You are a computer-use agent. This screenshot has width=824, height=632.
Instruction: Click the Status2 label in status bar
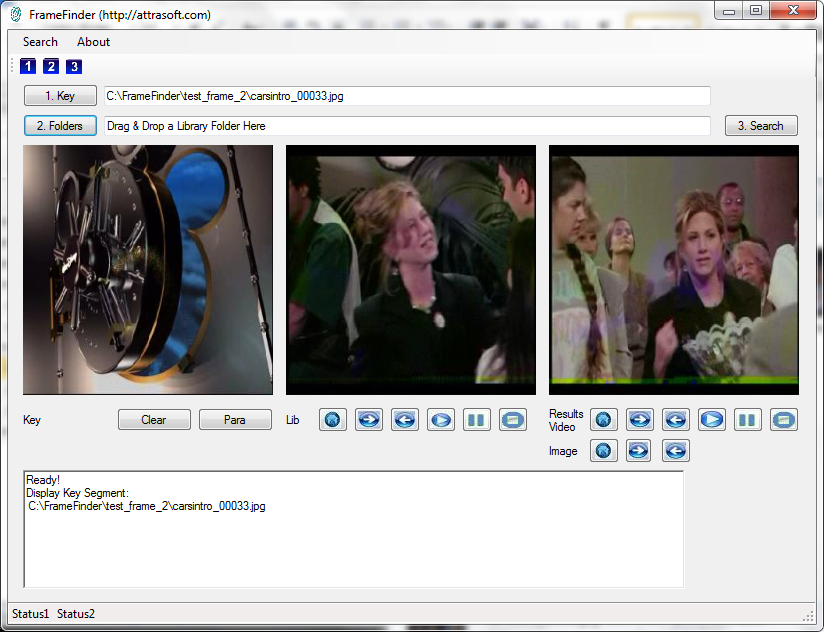click(76, 614)
